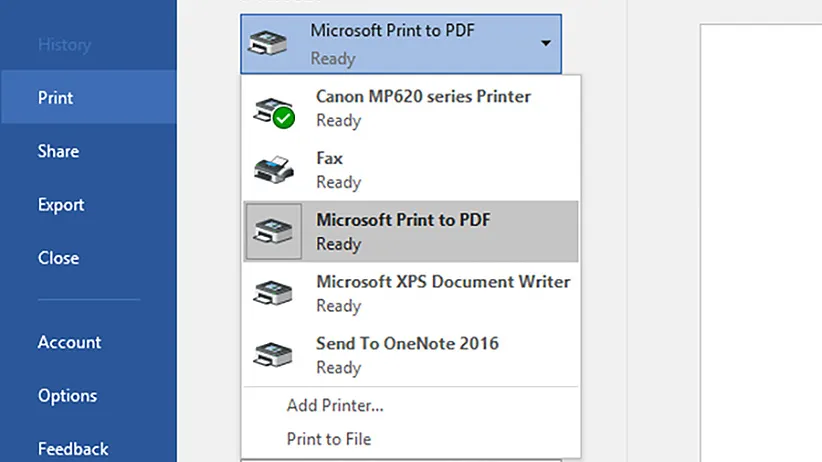The height and width of the screenshot is (462, 822).
Task: Click Add Printer... link
Action: [335, 405]
